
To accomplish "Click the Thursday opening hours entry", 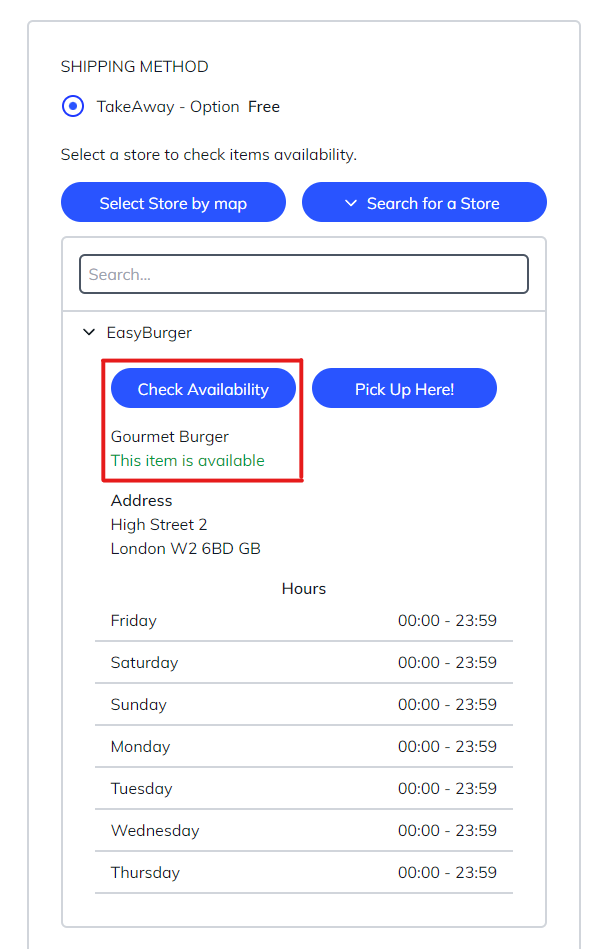I will [x=303, y=872].
